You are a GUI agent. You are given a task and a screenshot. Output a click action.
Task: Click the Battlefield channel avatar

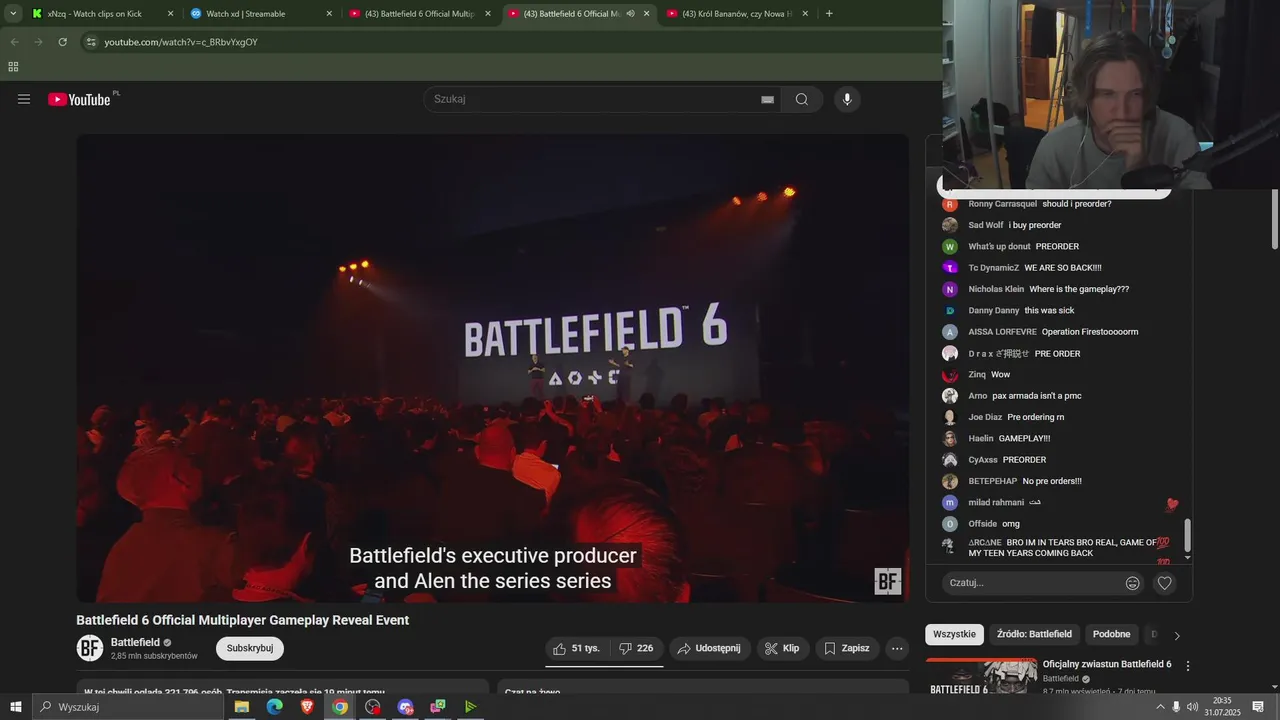(x=90, y=648)
